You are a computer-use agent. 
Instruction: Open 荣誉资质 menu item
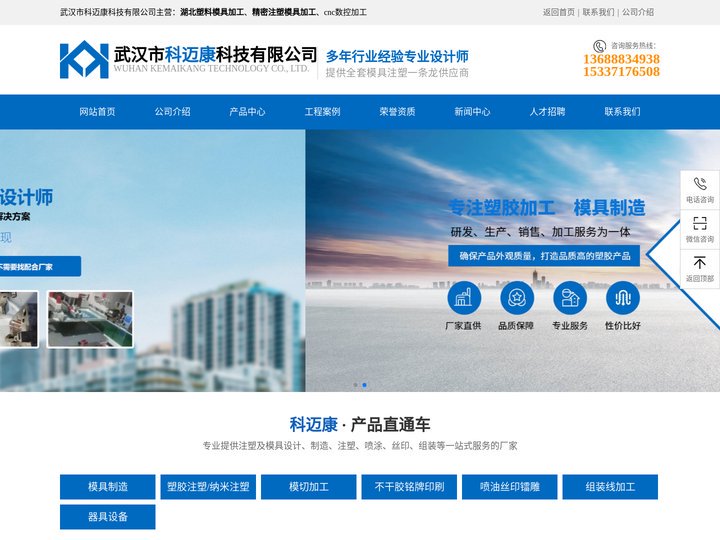(x=397, y=112)
